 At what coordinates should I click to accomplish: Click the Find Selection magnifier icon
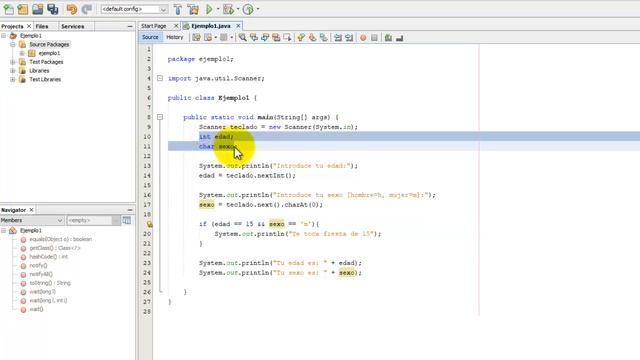point(242,38)
